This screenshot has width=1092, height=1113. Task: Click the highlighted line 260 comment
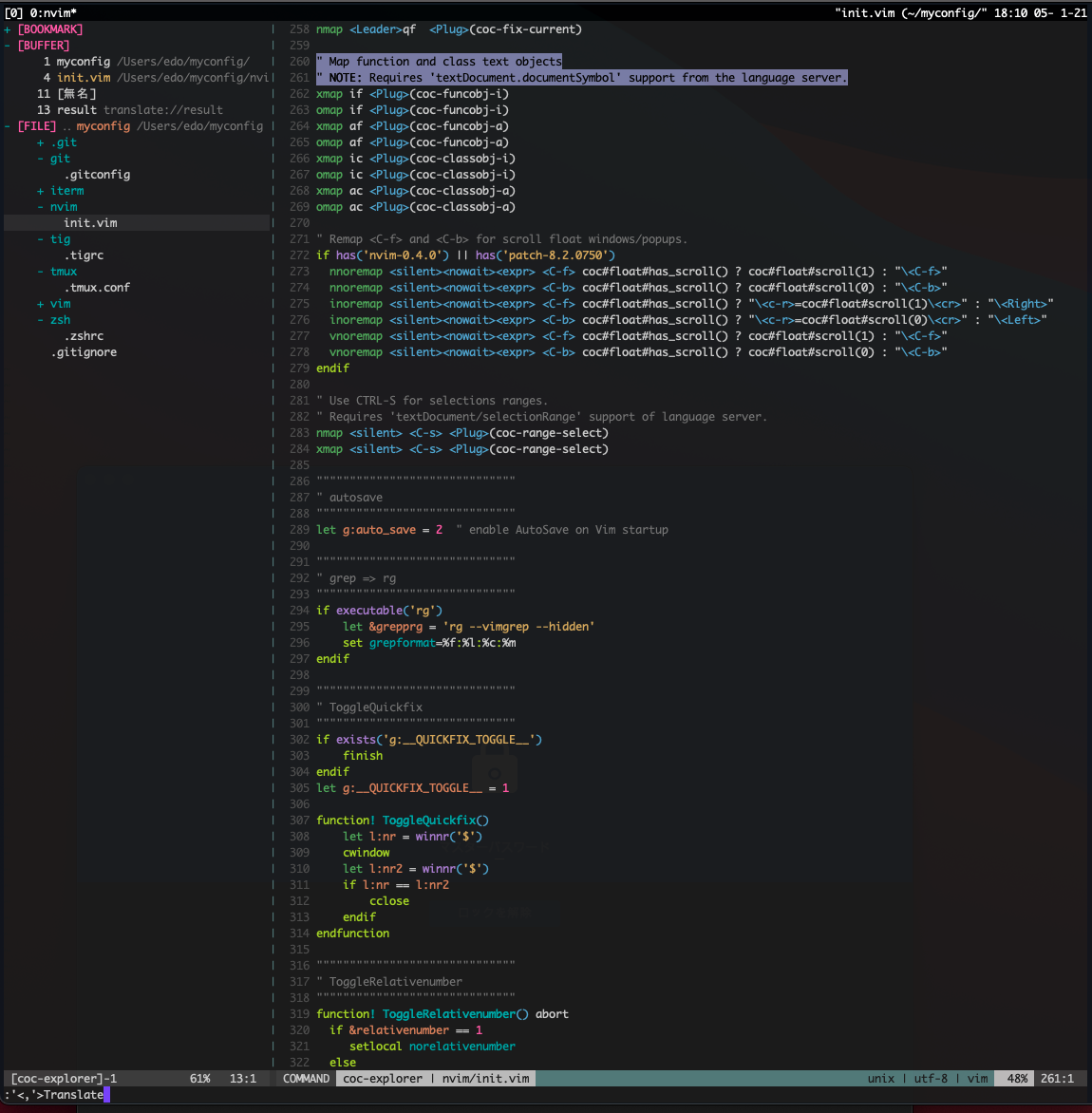(x=440, y=62)
